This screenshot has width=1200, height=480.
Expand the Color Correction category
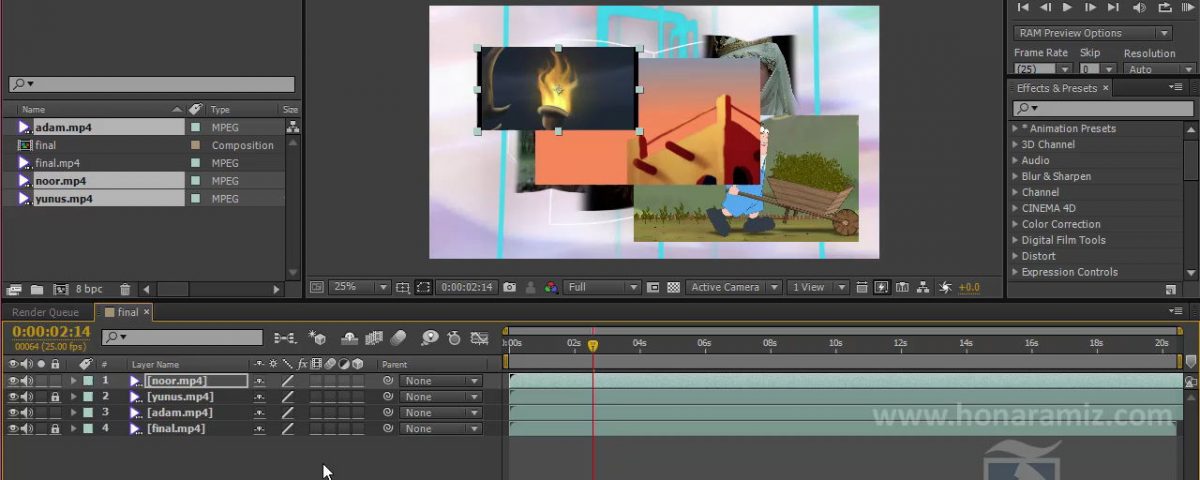(x=1015, y=224)
